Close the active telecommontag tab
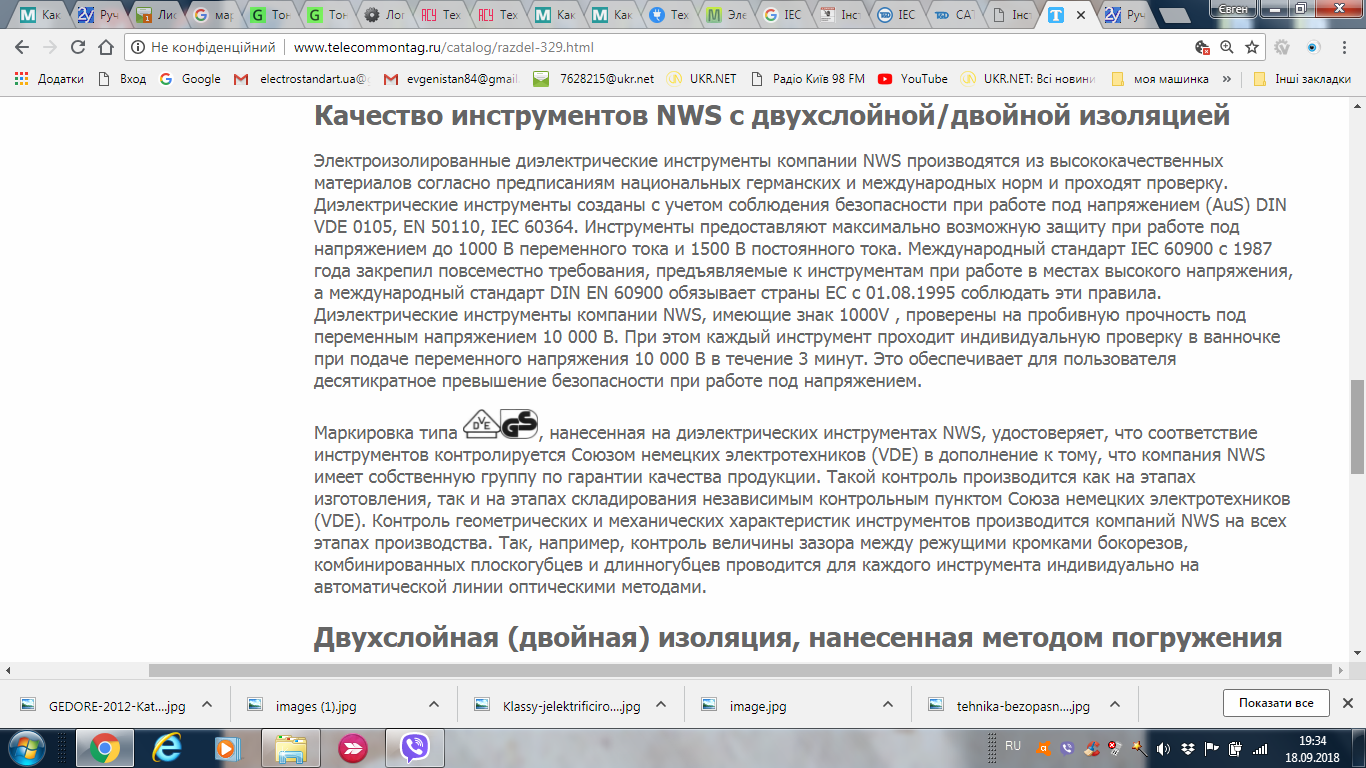 [1080, 15]
